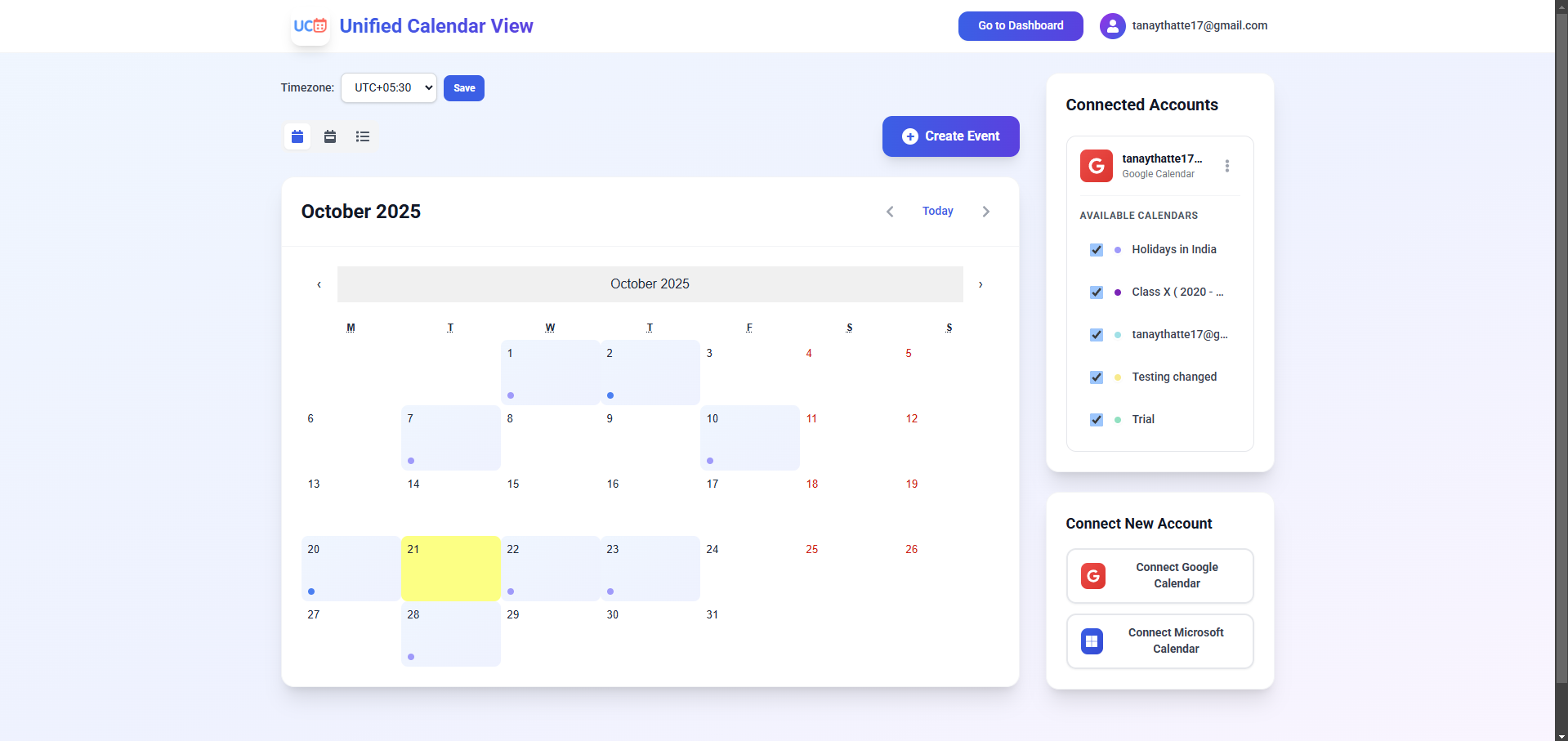
Task: Click the user profile icon in the header
Action: (x=1112, y=25)
